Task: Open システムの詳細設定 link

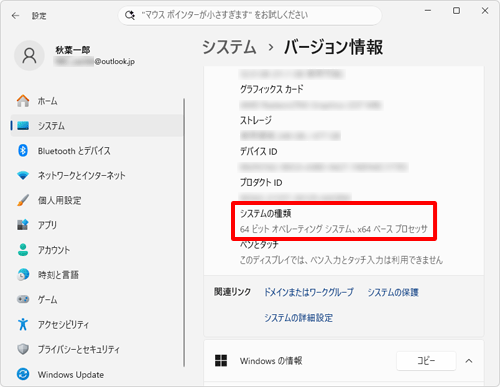Action: (x=299, y=318)
